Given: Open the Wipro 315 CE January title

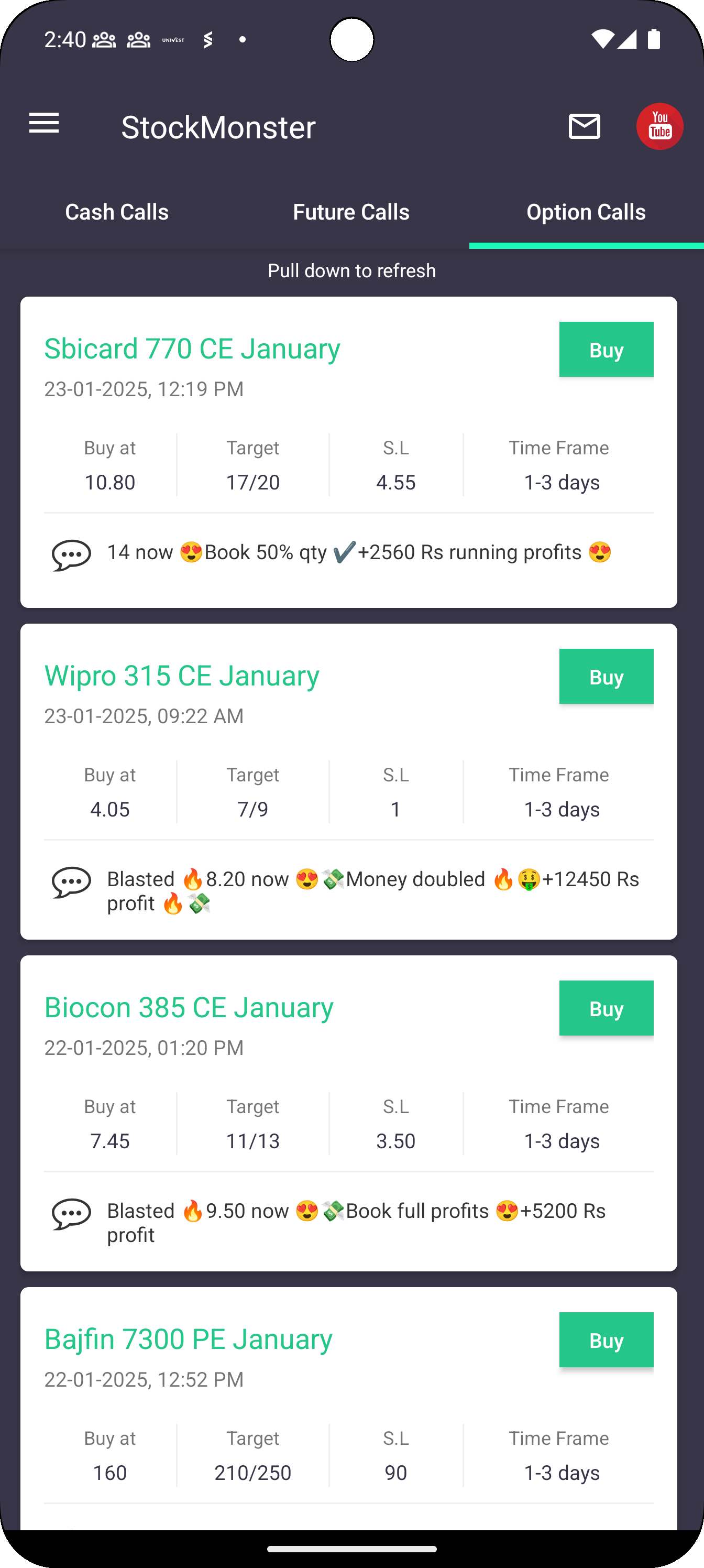Looking at the screenshot, I should coord(182,676).
